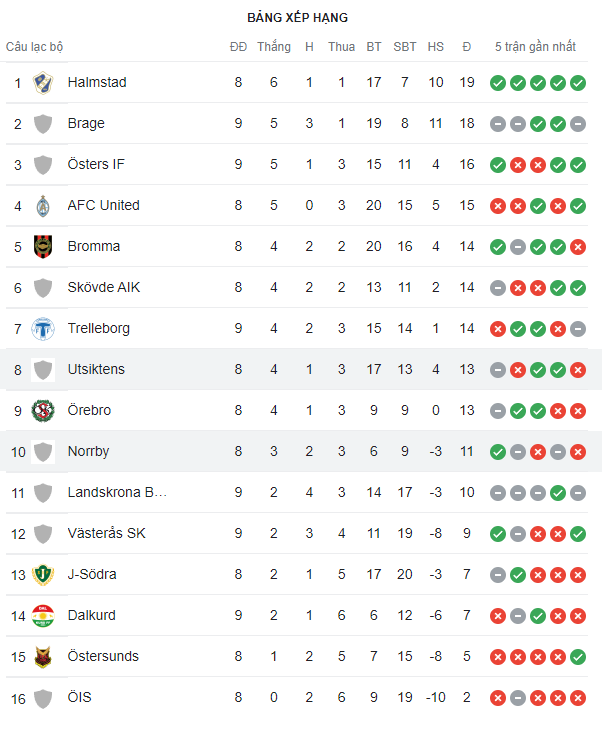Click the Bromma team logo

click(x=42, y=246)
